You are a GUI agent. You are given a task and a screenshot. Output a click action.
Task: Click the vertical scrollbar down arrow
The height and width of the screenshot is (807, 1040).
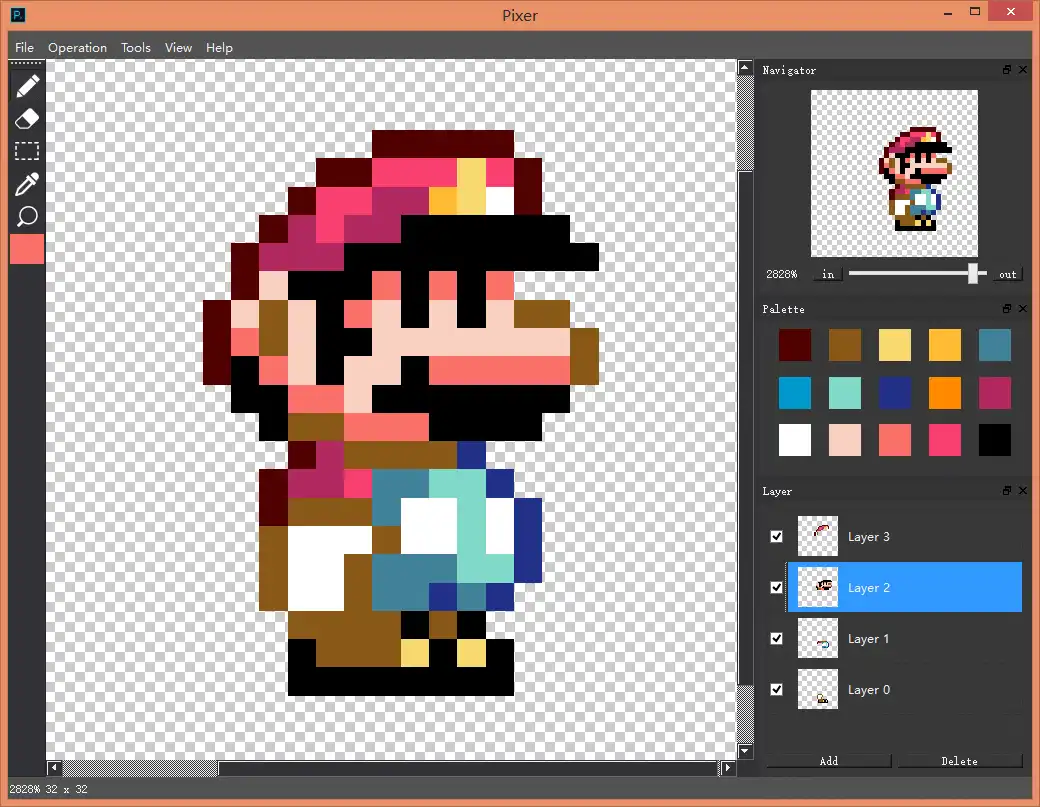(x=745, y=751)
